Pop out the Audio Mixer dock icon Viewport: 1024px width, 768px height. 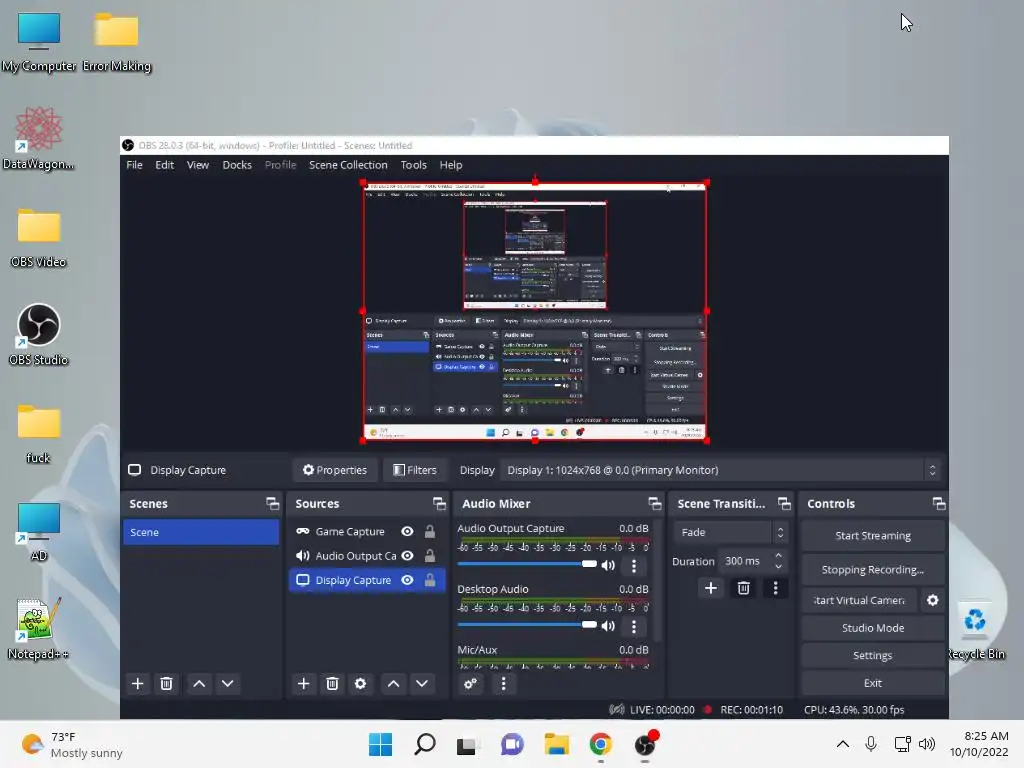[654, 504]
